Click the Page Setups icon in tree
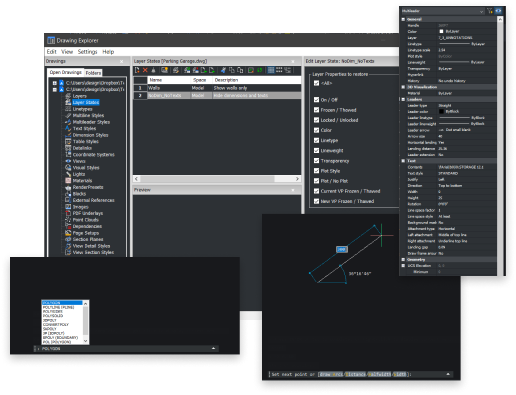The image size is (516, 395). coord(68,233)
